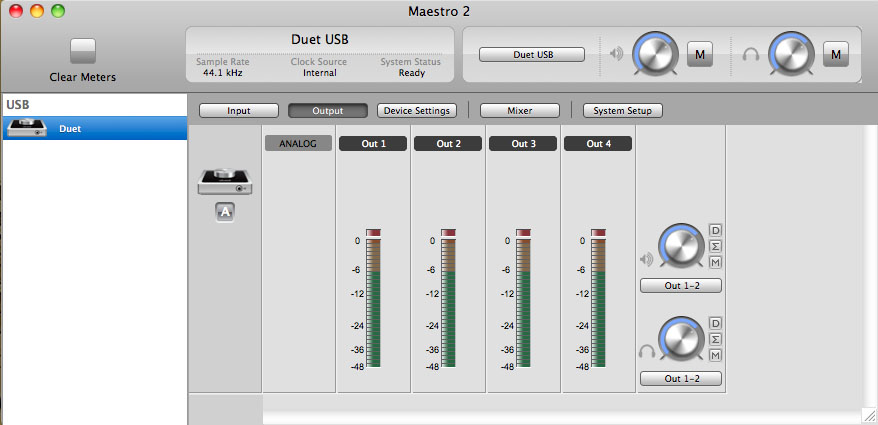The width and height of the screenshot is (878, 425).
Task: Click the headphone icon beside the lower panel knob
Action: [x=646, y=351]
